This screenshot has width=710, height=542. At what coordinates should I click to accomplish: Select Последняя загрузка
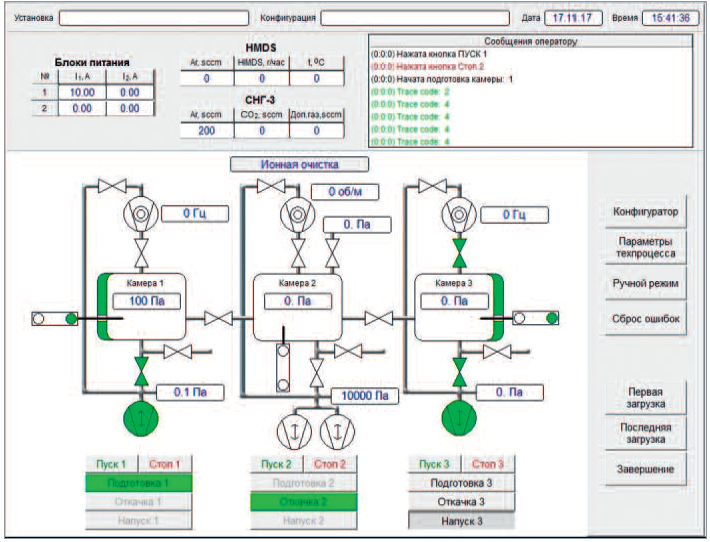coord(646,433)
